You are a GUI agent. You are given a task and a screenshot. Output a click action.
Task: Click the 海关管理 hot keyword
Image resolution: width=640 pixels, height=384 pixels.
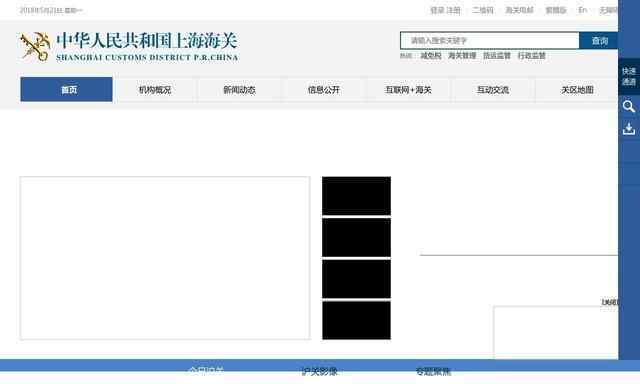[x=462, y=55]
